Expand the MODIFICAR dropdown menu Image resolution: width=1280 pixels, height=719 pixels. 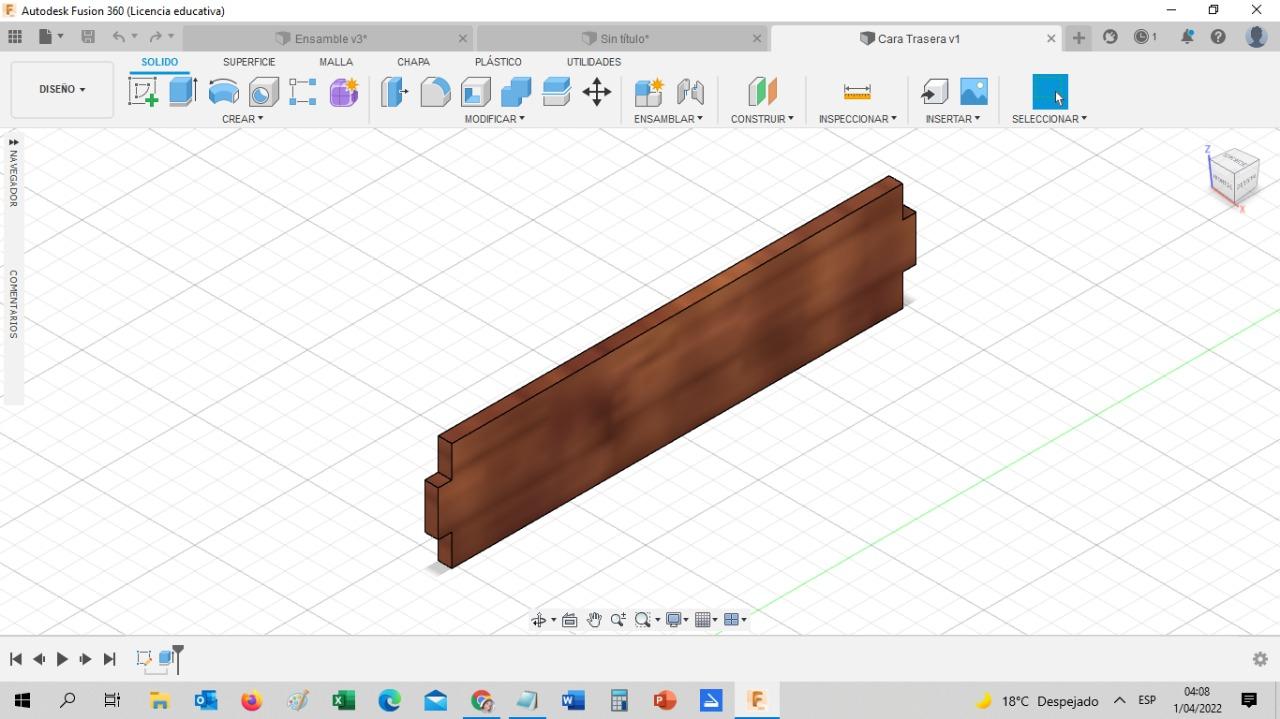coord(494,119)
